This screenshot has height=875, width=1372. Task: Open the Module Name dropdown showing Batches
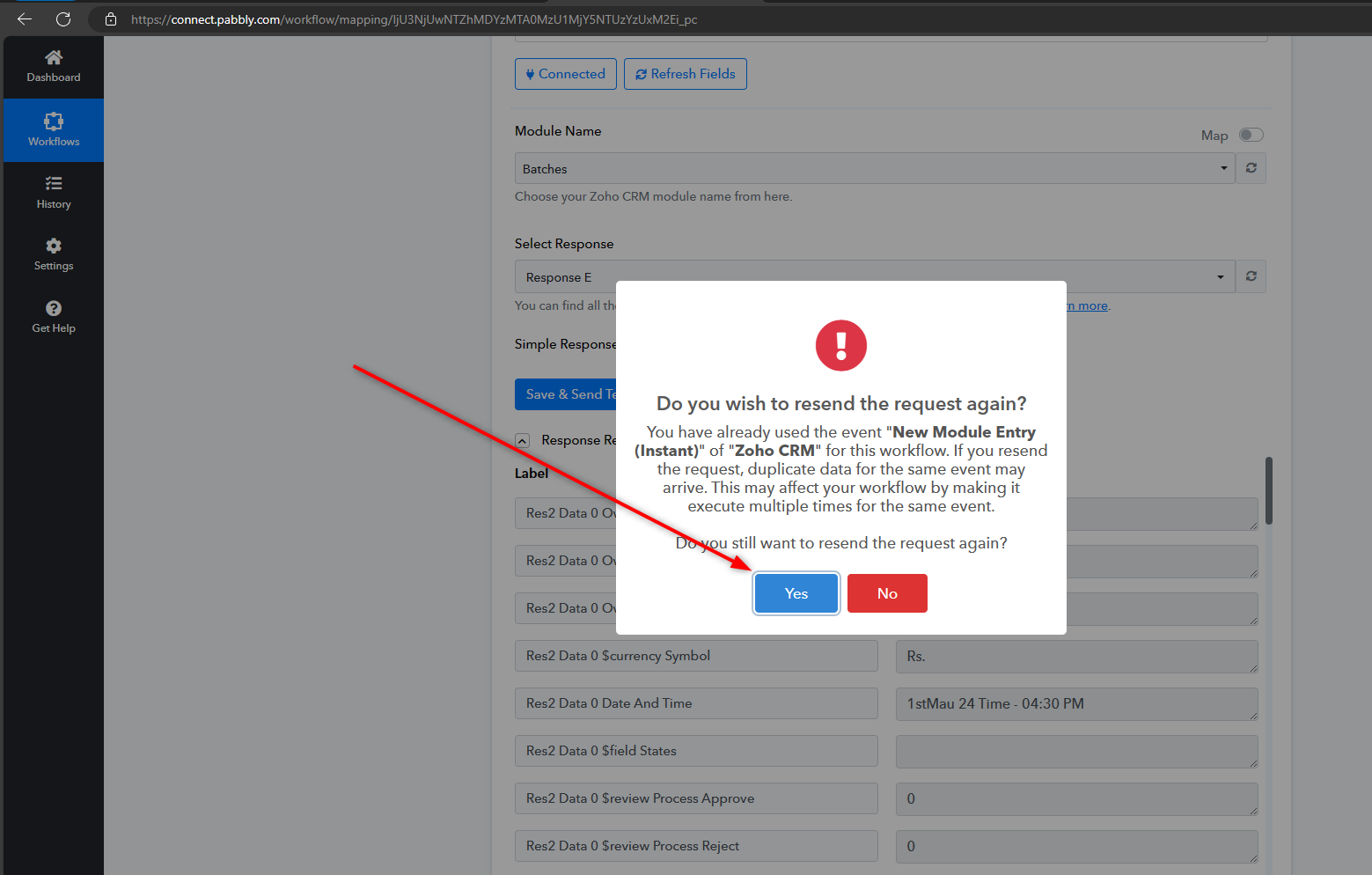click(875, 168)
